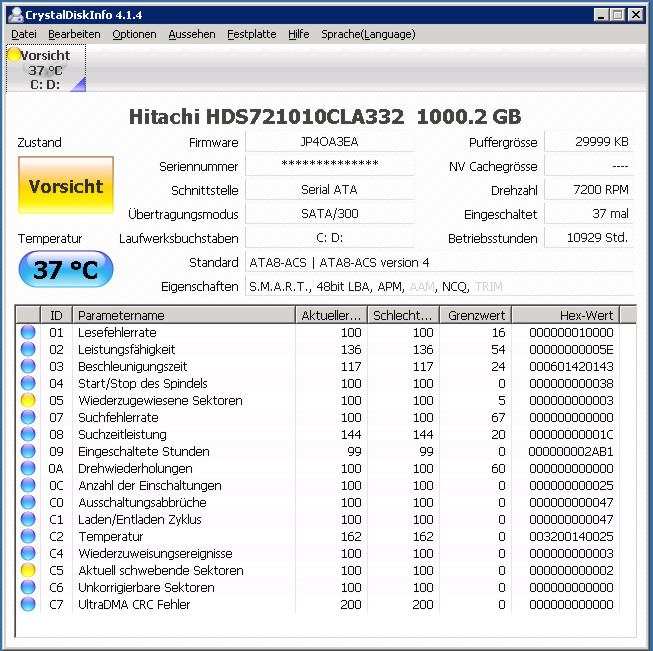Click the Schlecht... column header

403,315
